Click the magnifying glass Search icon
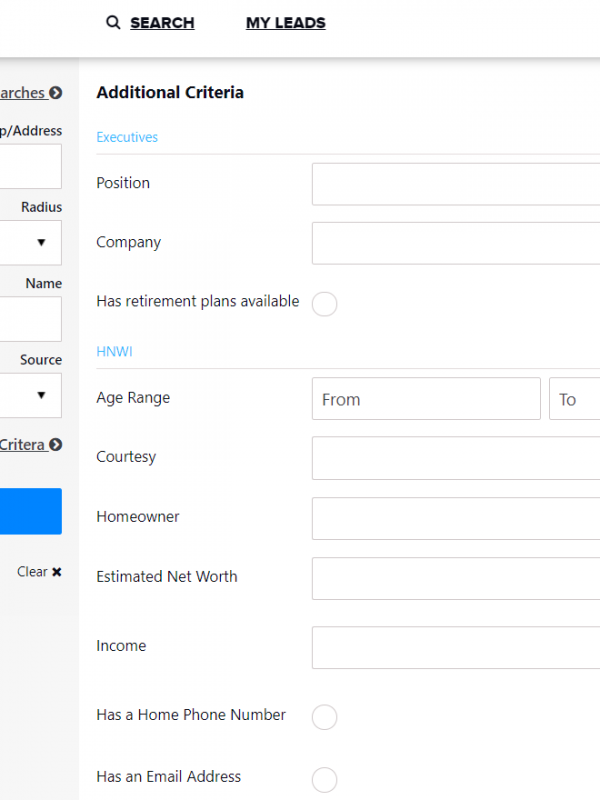 (113, 23)
